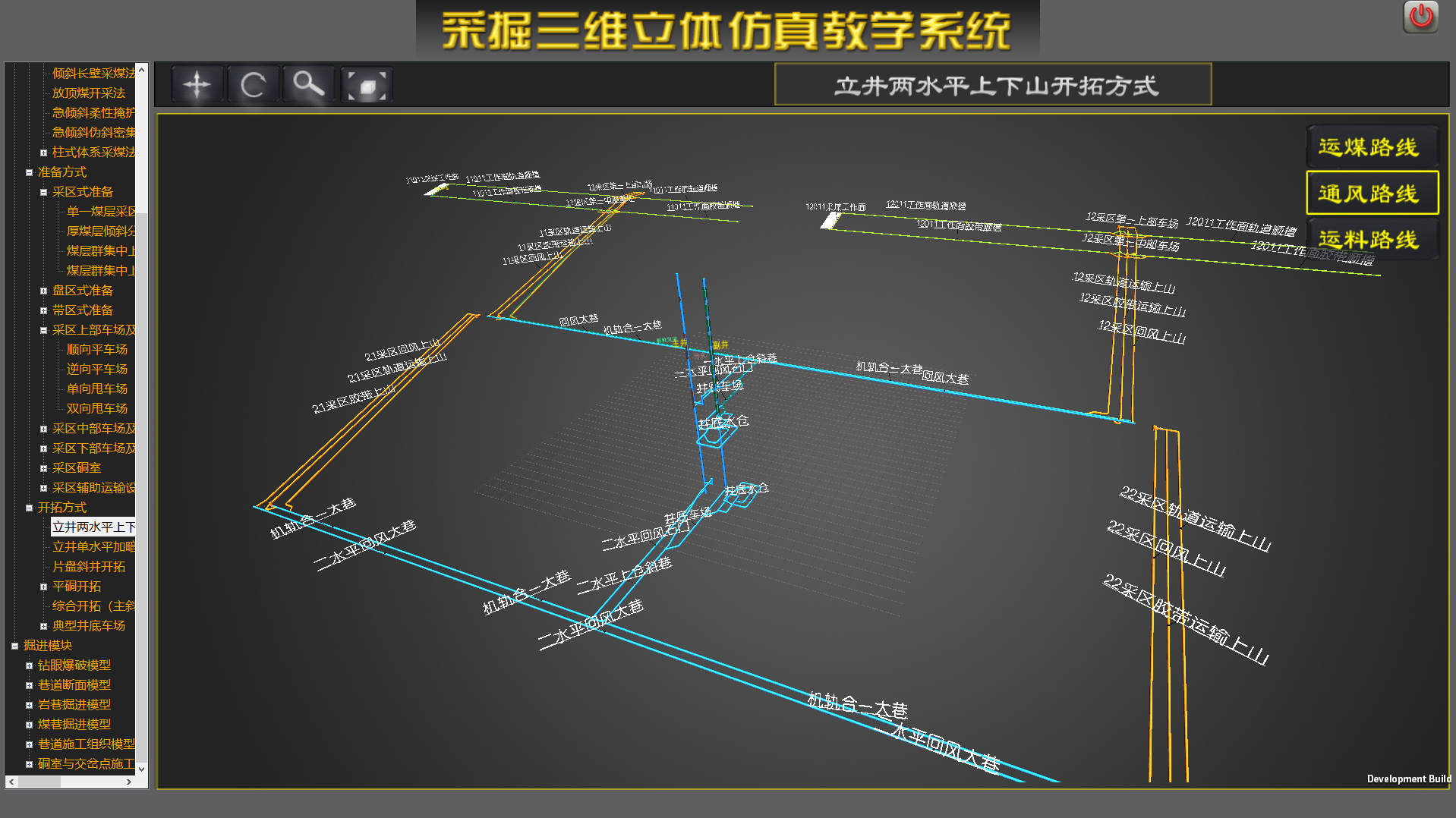Toggle the 运煤路线 route display
This screenshot has height=818, width=1456.
click(1372, 146)
